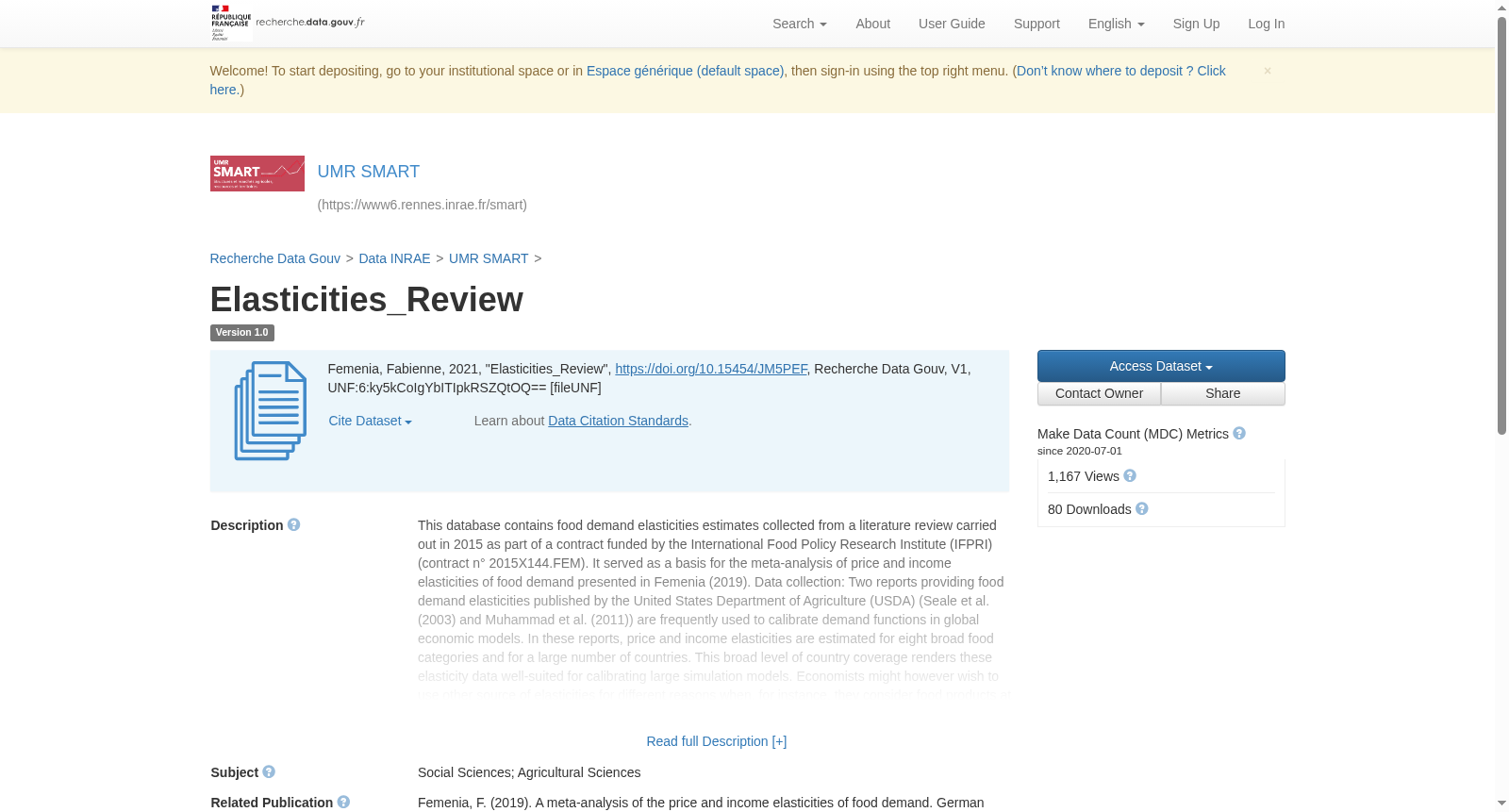Open the English language dropdown
Screen dimensions: 1509x812
[x=1117, y=24]
